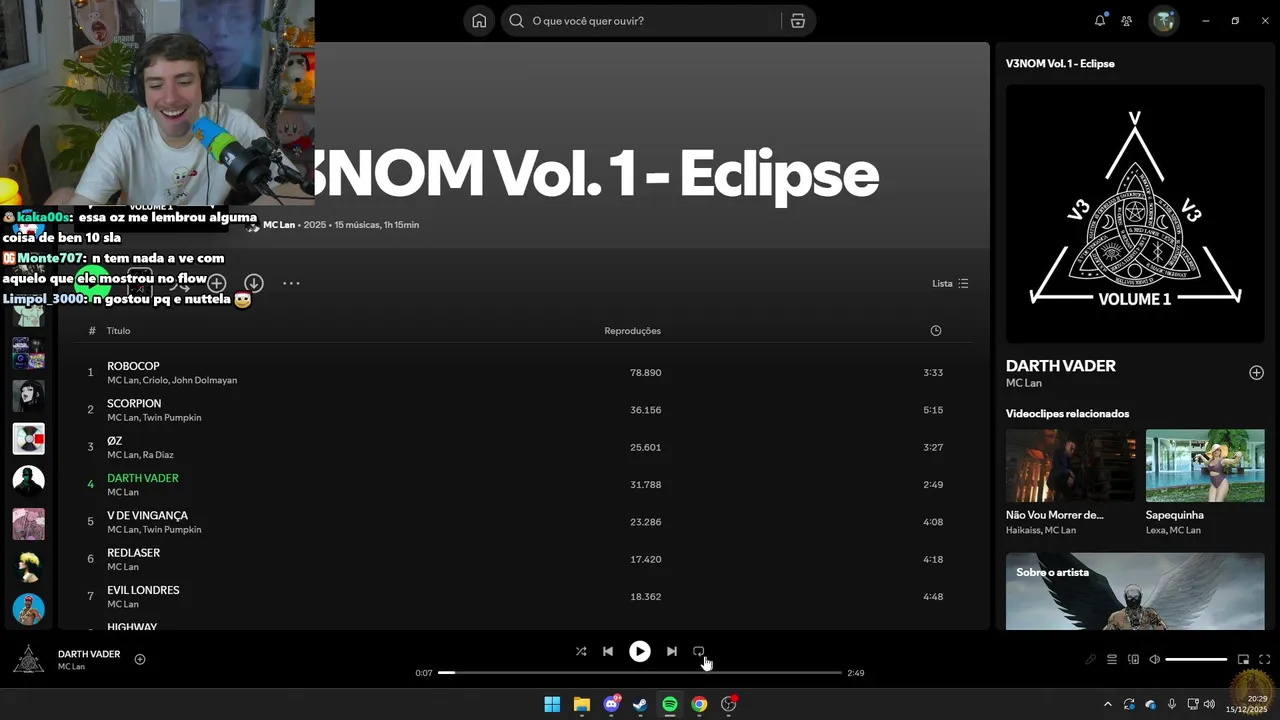
Task: Open the Browse icon in search bar
Action: [797, 21]
